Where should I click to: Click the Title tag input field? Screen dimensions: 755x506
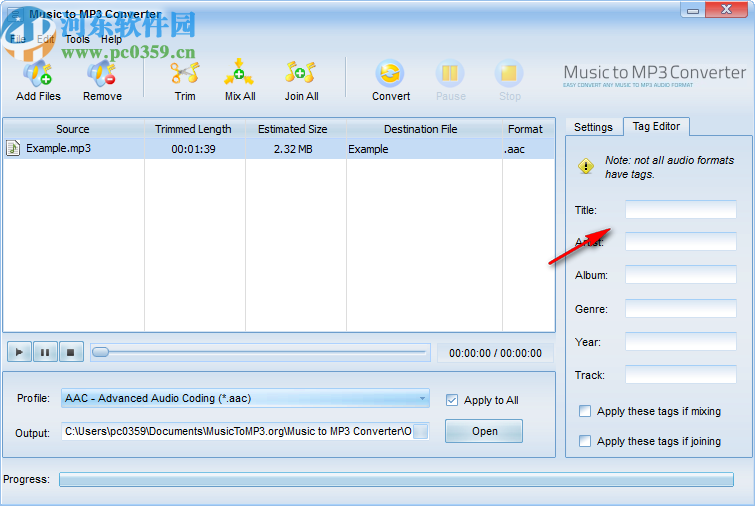681,210
